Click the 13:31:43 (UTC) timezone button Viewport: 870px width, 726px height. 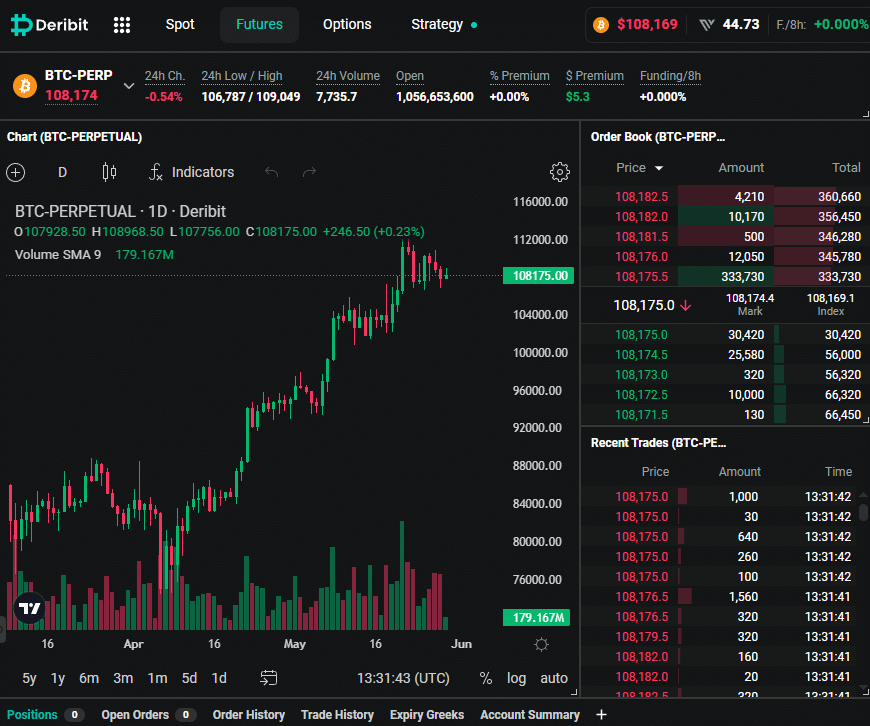tap(403, 678)
